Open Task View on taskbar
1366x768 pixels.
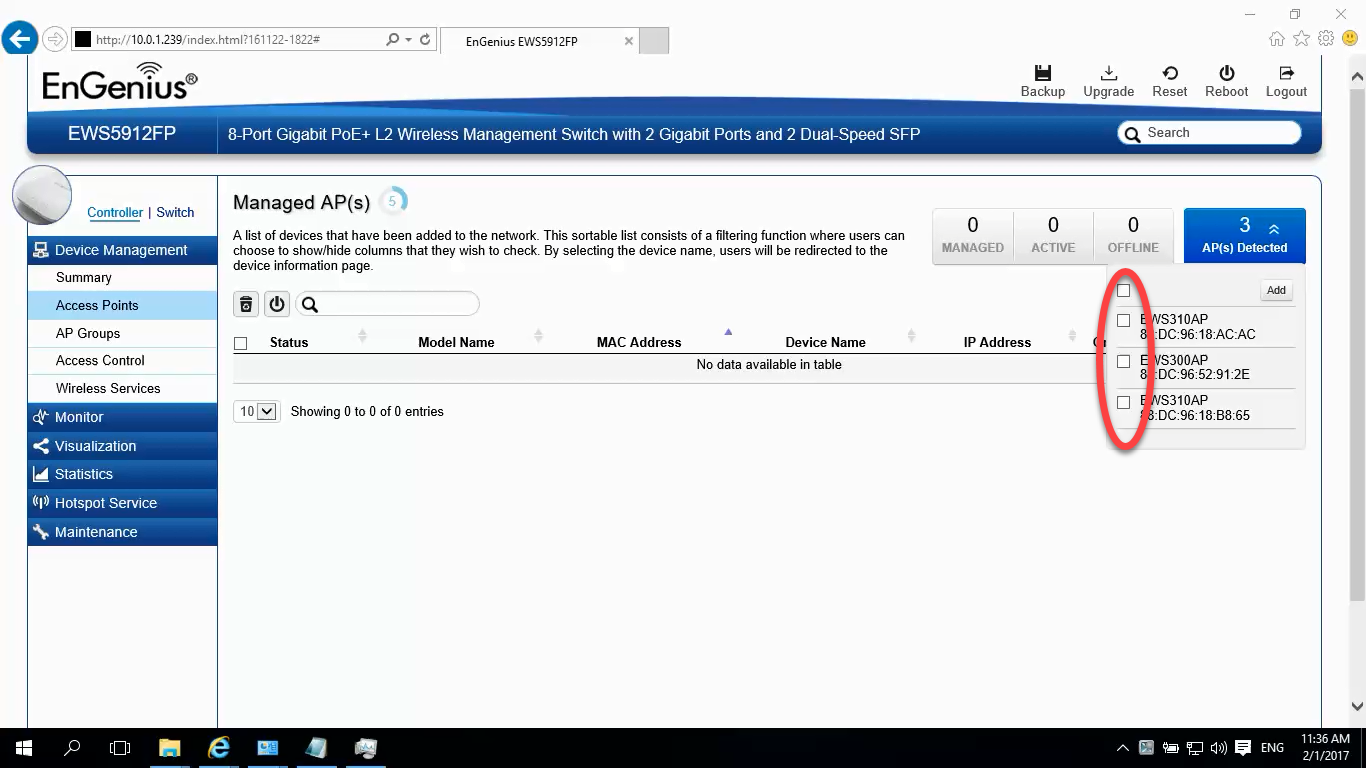pos(120,748)
